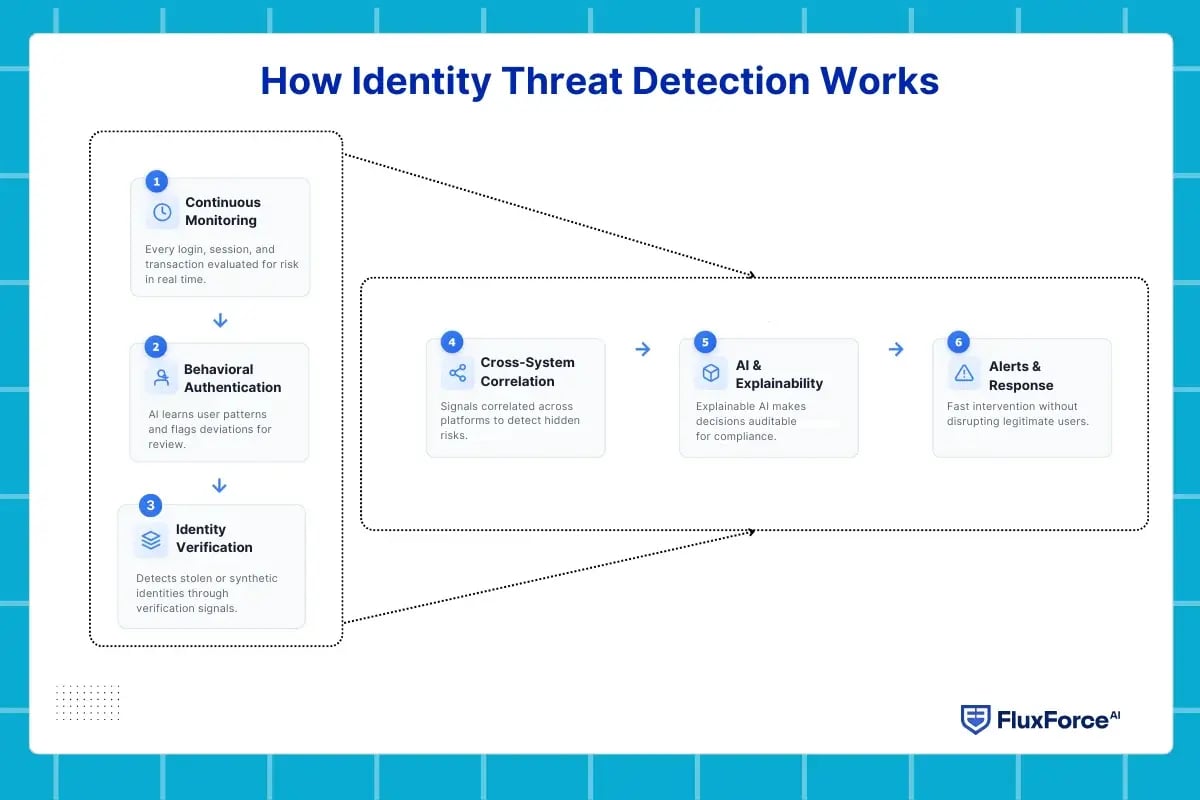This screenshot has width=1200, height=800.
Task: Open the Behavioral Authentication card
Action: click(x=219, y=400)
